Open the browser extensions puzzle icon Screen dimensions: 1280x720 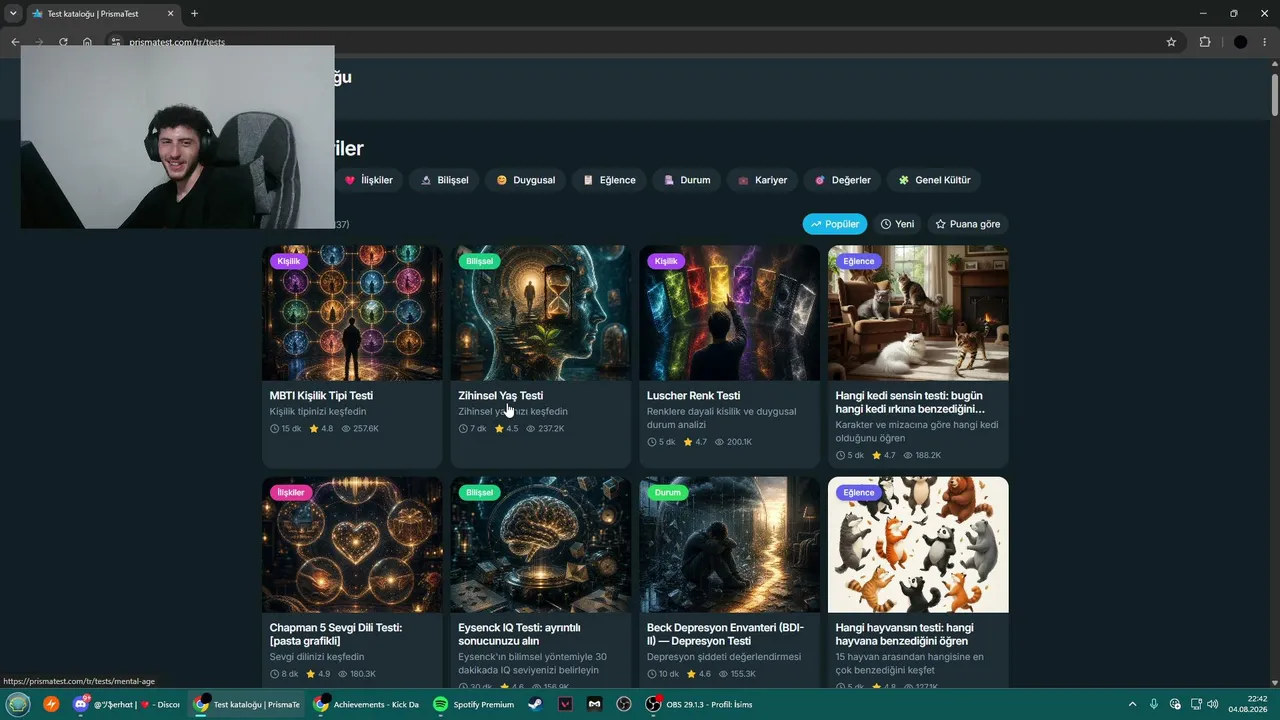[x=1204, y=42]
